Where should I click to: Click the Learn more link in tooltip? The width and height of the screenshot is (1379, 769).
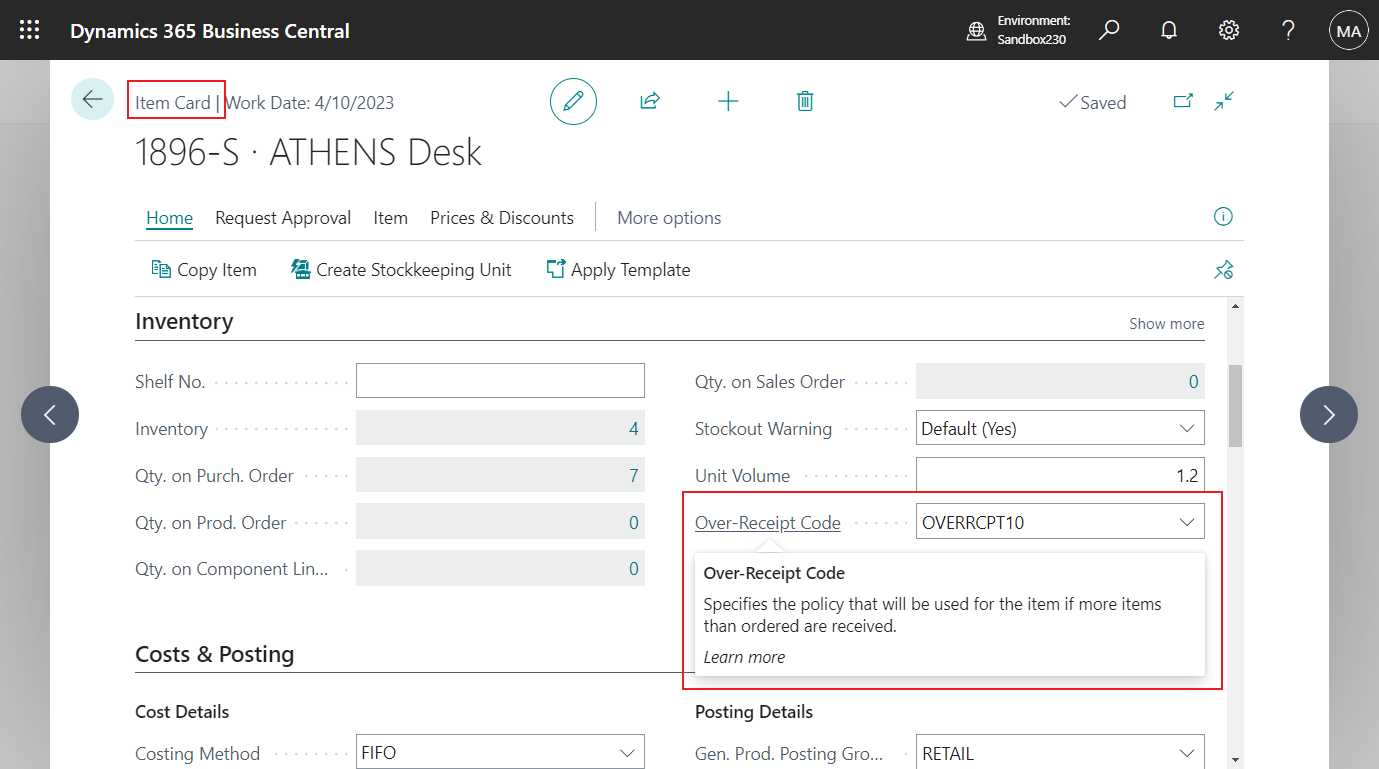tap(744, 657)
